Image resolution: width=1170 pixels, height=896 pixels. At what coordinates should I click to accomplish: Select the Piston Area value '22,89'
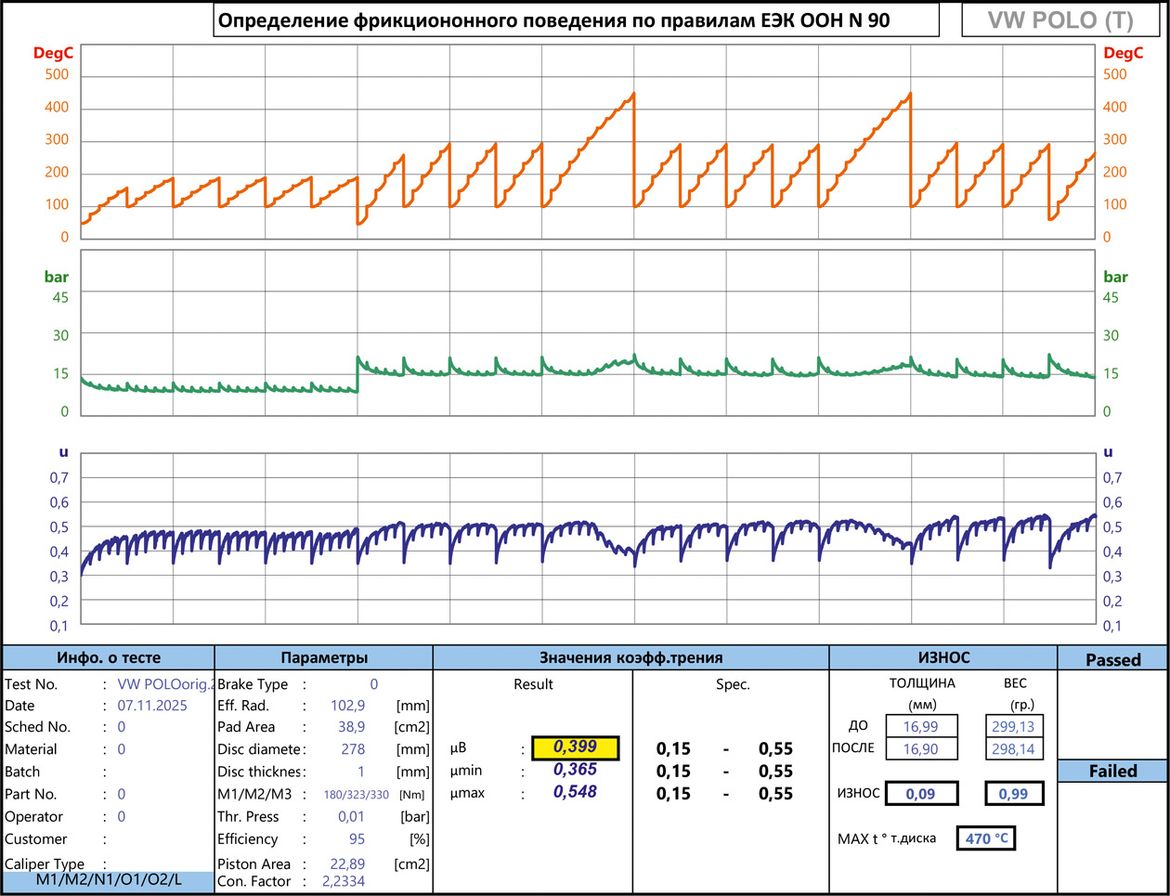click(x=348, y=865)
